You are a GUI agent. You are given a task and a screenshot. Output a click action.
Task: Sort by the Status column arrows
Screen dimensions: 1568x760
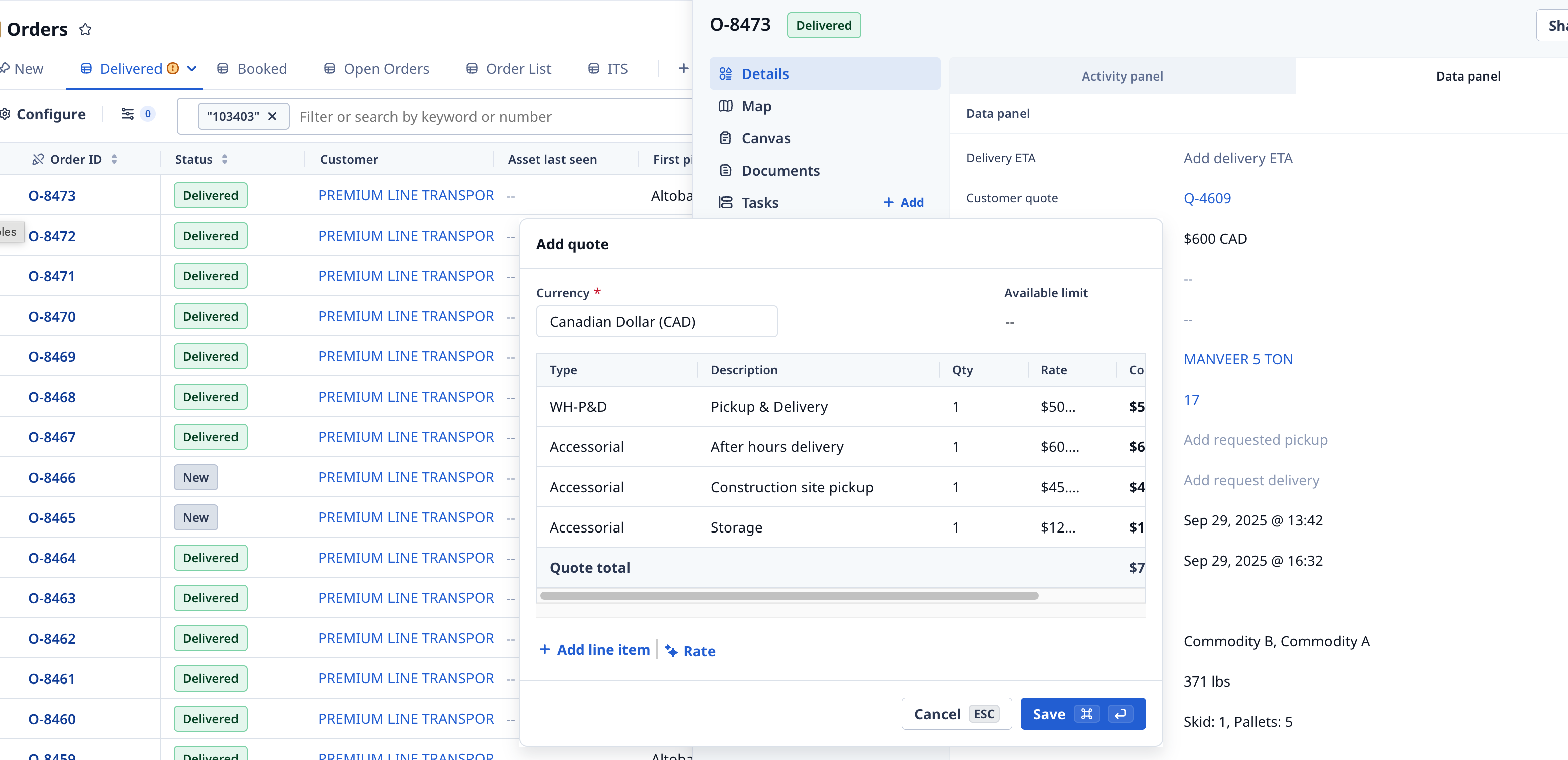tap(225, 159)
